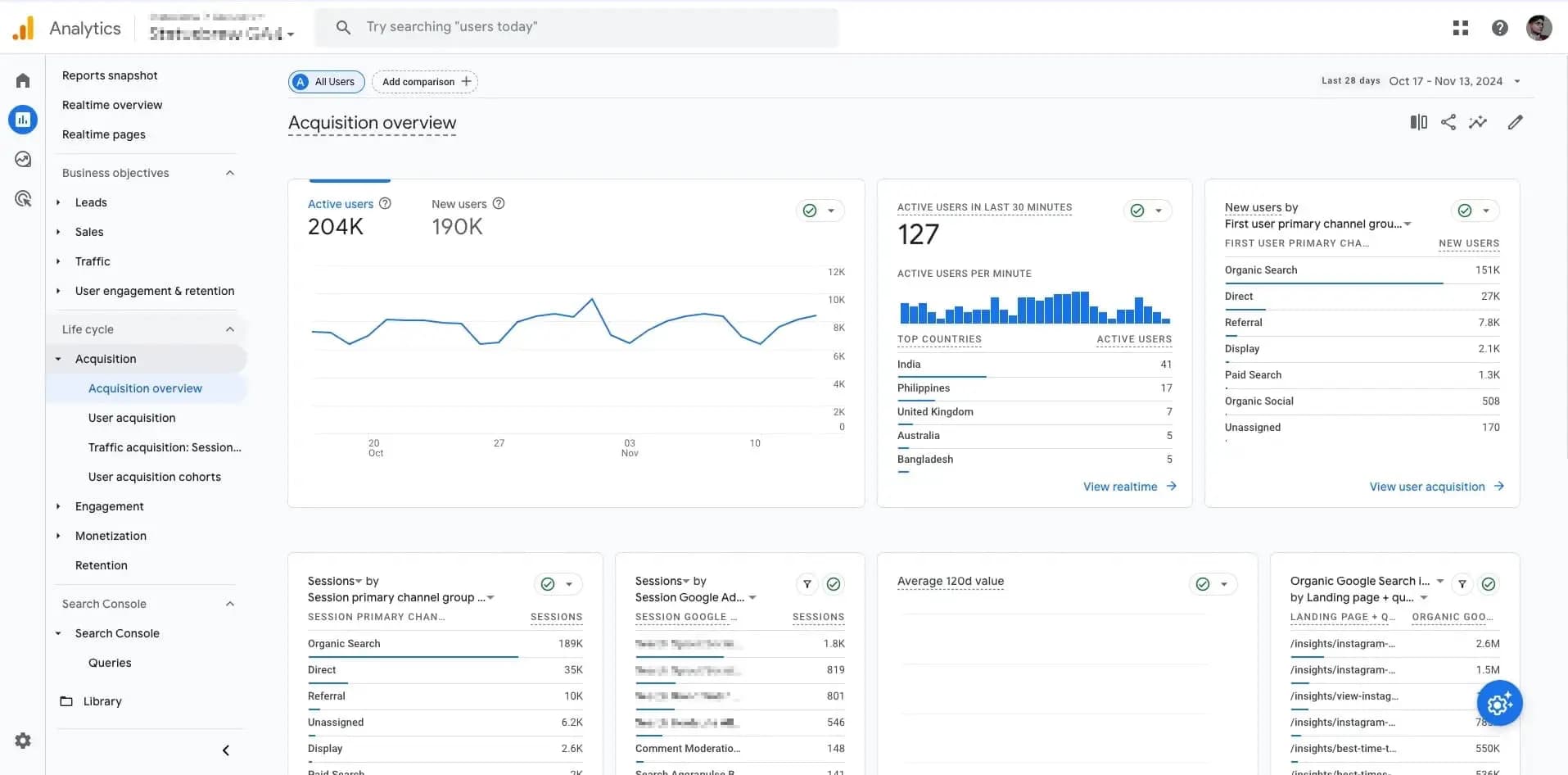Open the Google apps grid icon
Image resolution: width=1568 pixels, height=775 pixels.
1461,28
